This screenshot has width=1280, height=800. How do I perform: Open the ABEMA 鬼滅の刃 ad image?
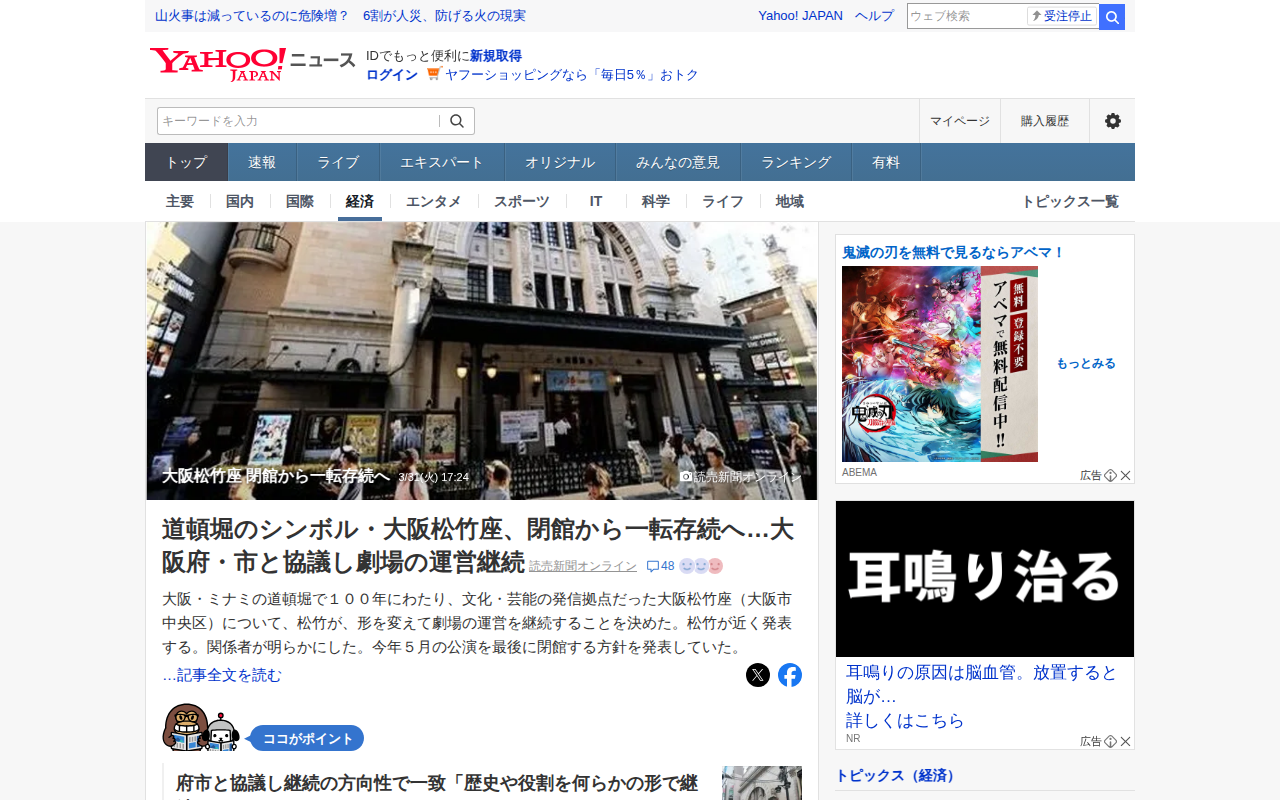coord(940,364)
